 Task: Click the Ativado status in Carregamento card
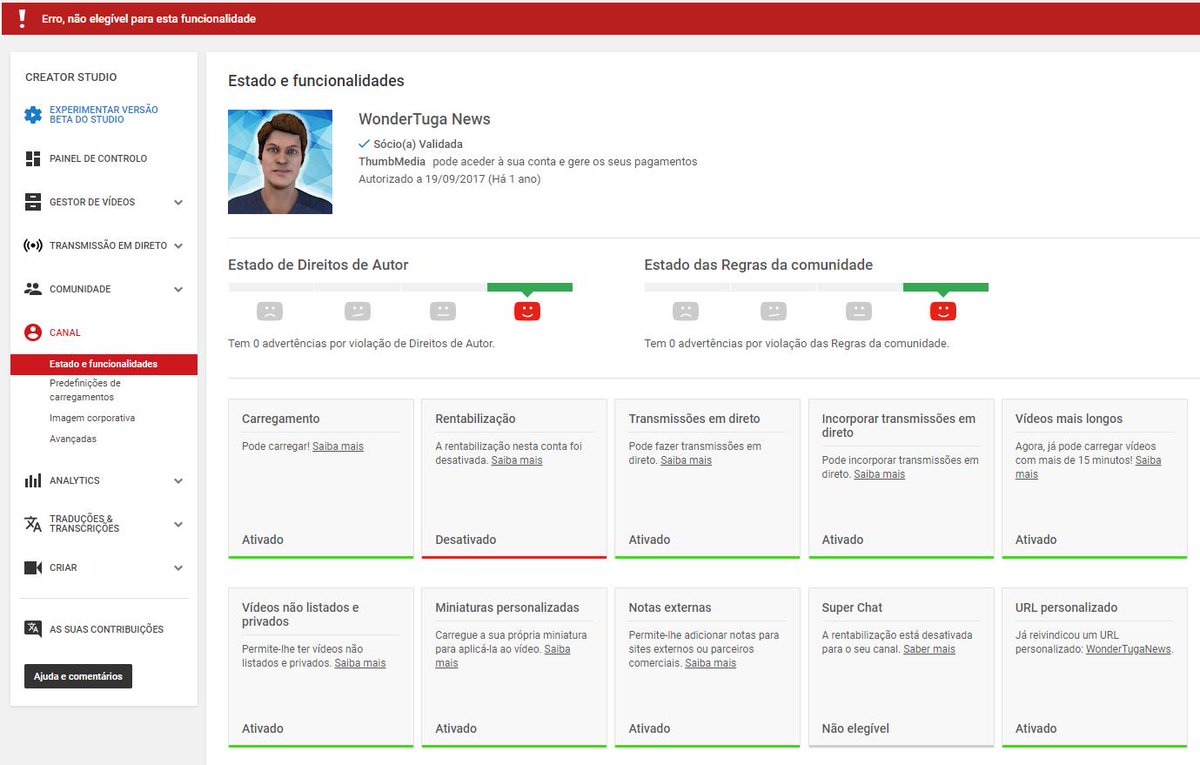pos(263,540)
